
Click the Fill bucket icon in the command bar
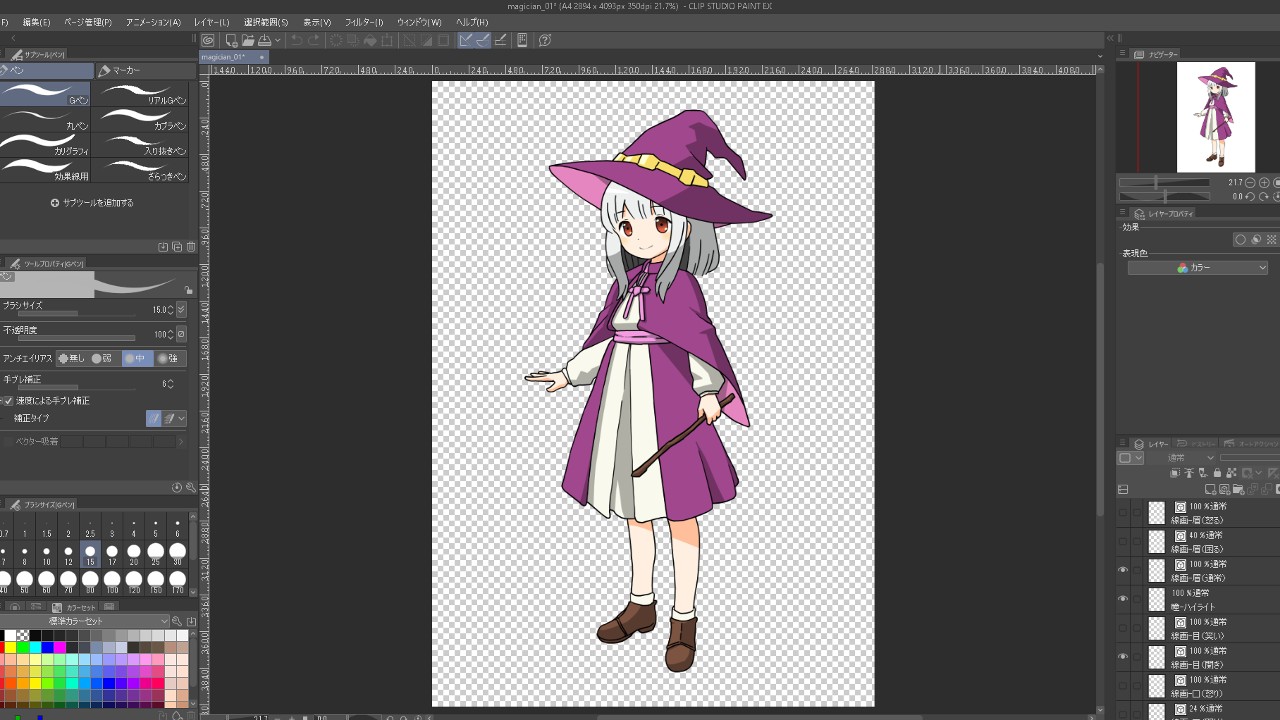pos(371,41)
